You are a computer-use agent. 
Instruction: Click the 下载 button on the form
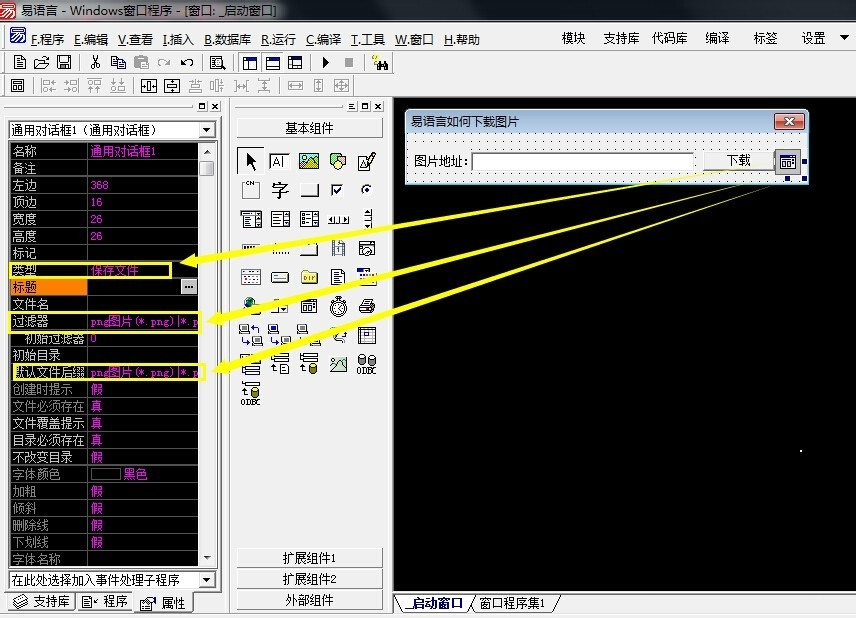pos(738,160)
